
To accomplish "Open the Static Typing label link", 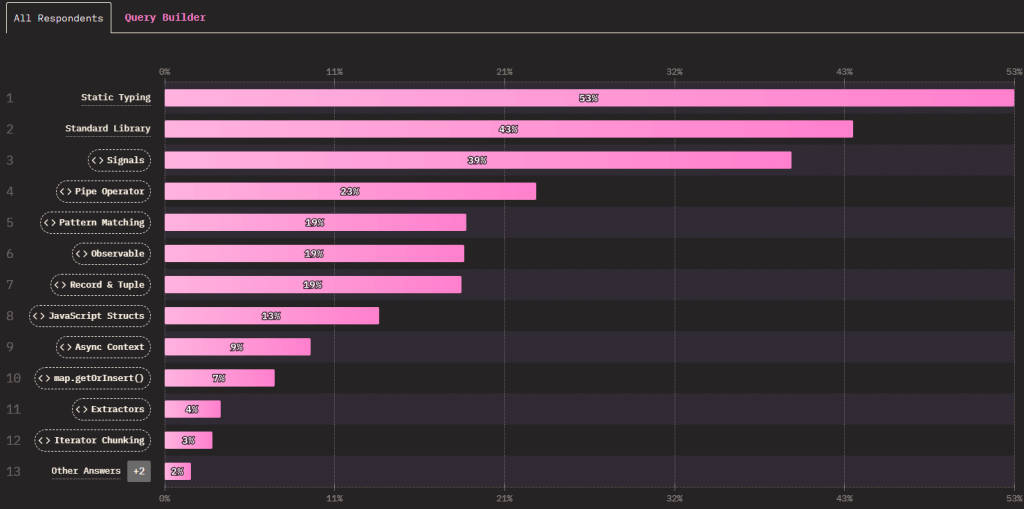I will (116, 98).
